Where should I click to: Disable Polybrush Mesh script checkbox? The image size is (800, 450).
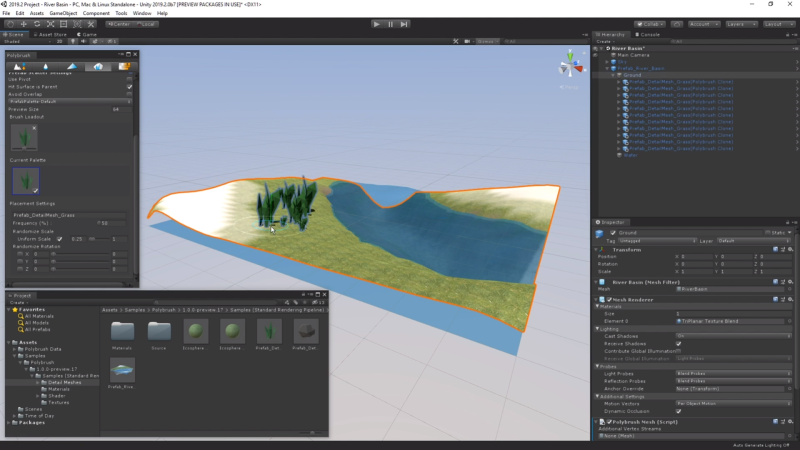click(x=609, y=422)
